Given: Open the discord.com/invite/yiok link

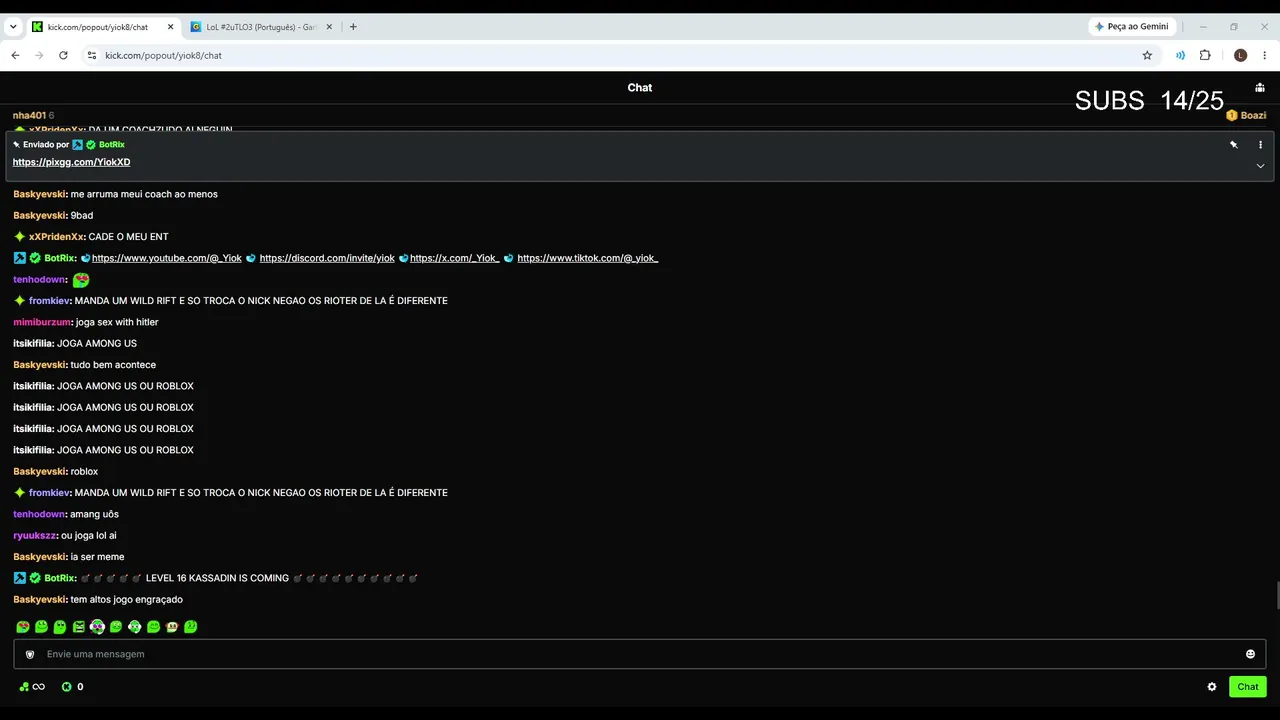Looking at the screenshot, I should [x=327, y=258].
